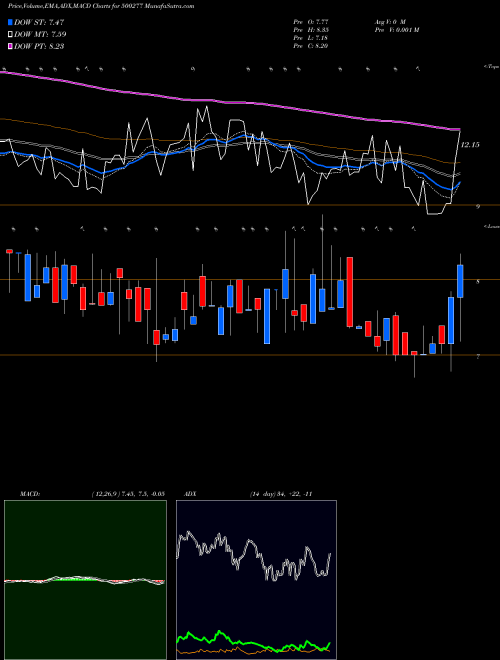Click the tall red candle that drops from above 8
This screenshot has width=500, height=660.
click(349, 292)
